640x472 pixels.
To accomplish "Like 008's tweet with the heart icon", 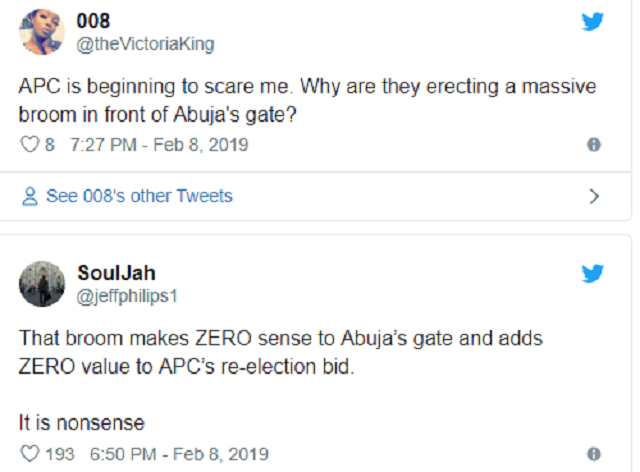I will click(28, 145).
